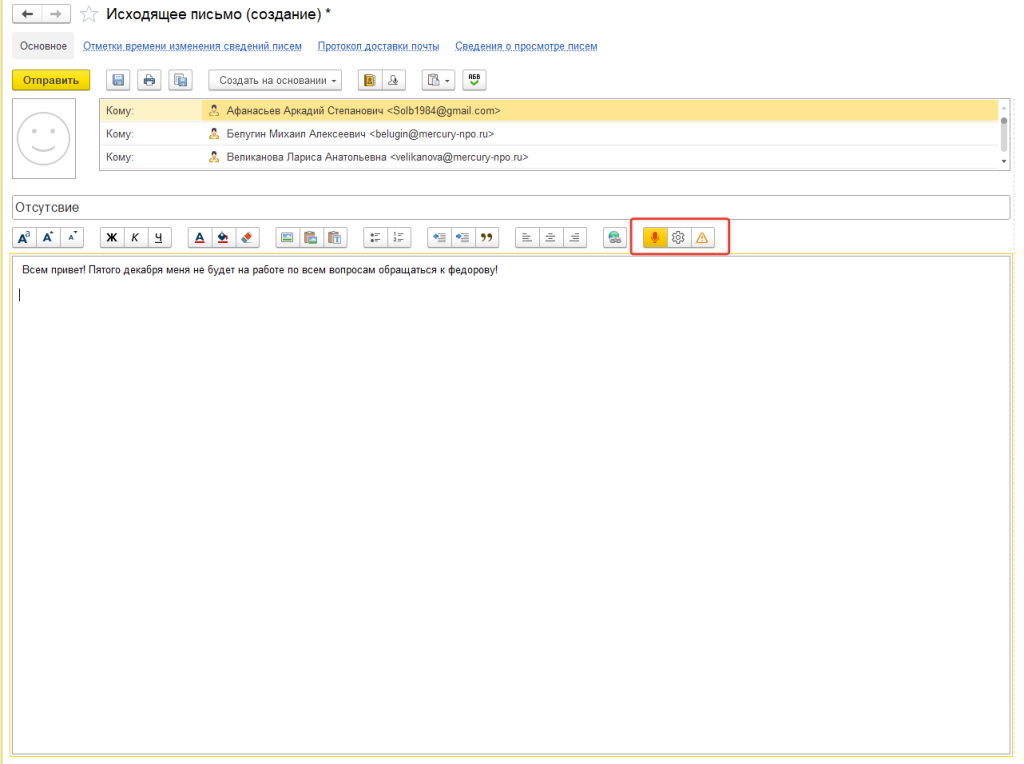1024x764 pixels.
Task: Toggle italic formatting (К)
Action: (136, 237)
